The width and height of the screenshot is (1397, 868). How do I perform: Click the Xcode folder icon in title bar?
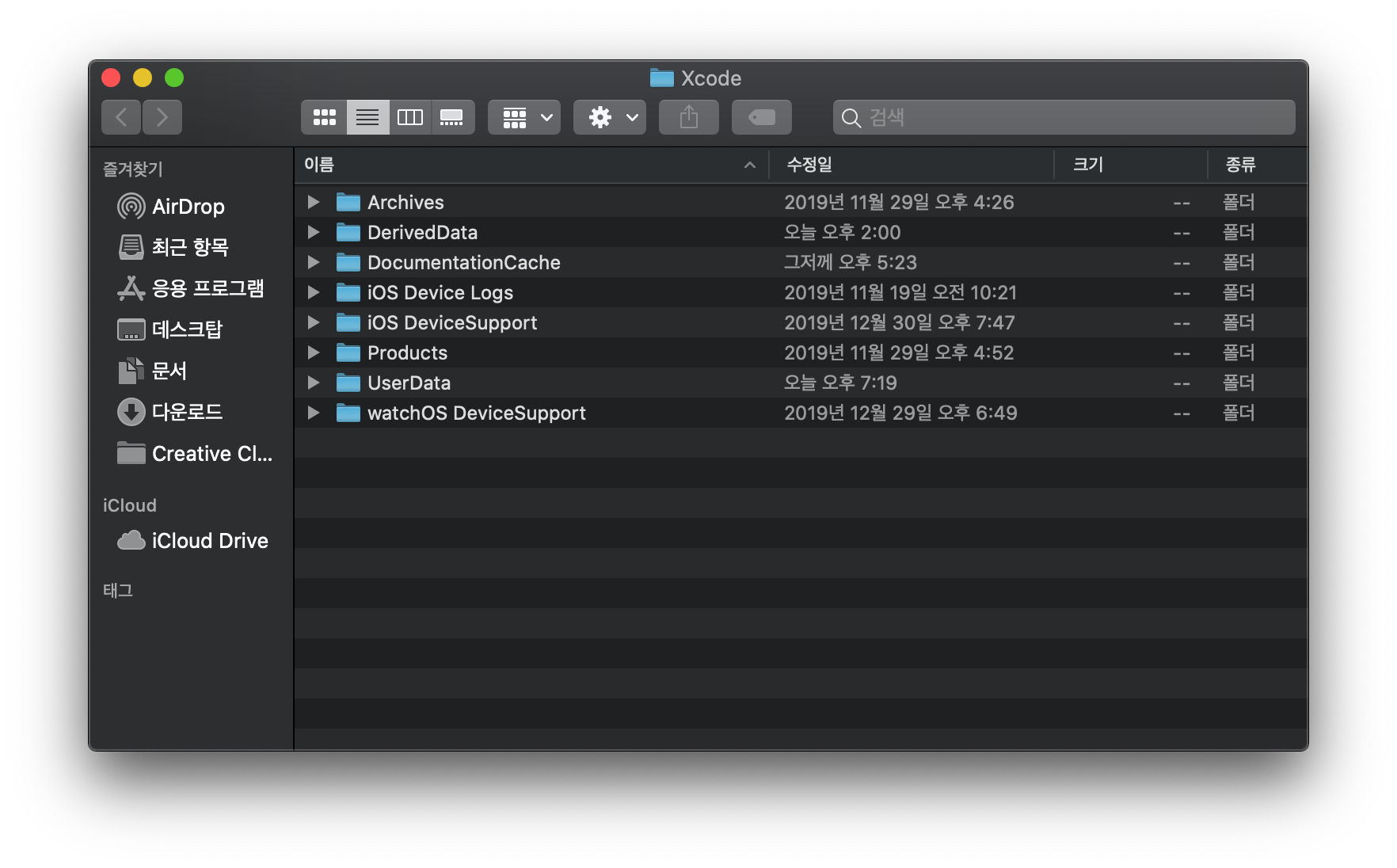point(661,78)
